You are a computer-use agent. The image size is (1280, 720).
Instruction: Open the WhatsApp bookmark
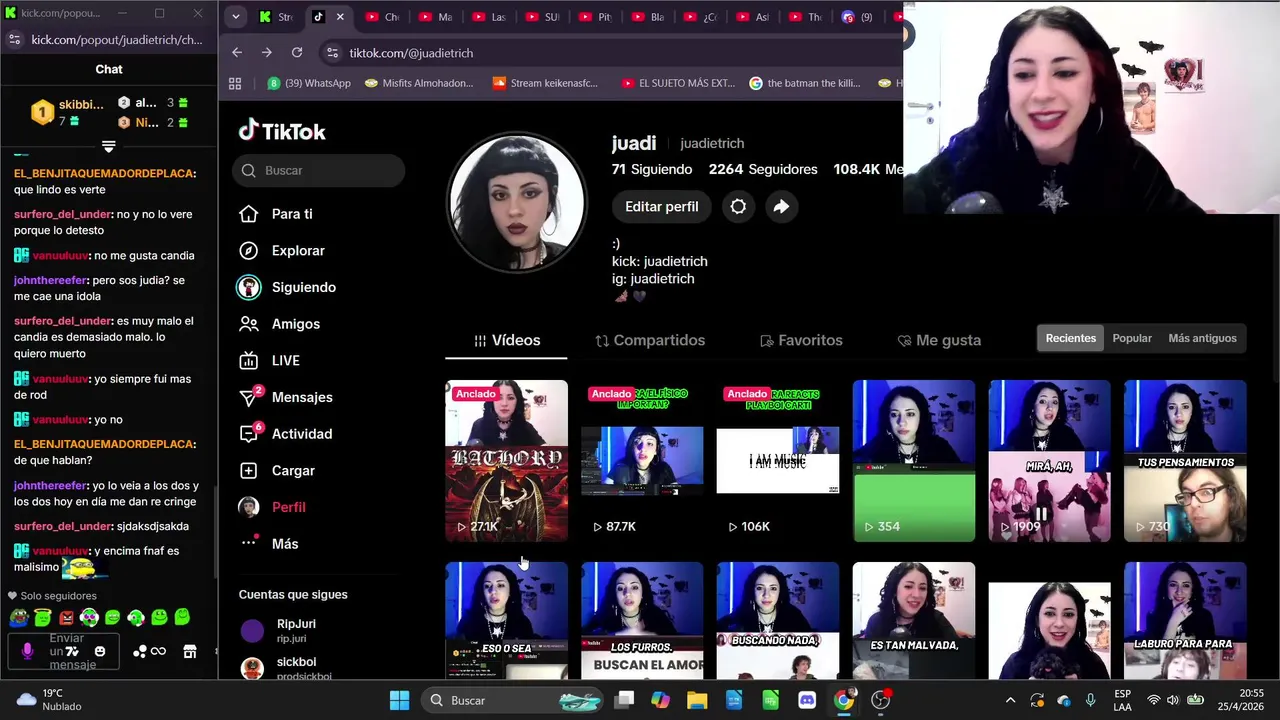(308, 83)
